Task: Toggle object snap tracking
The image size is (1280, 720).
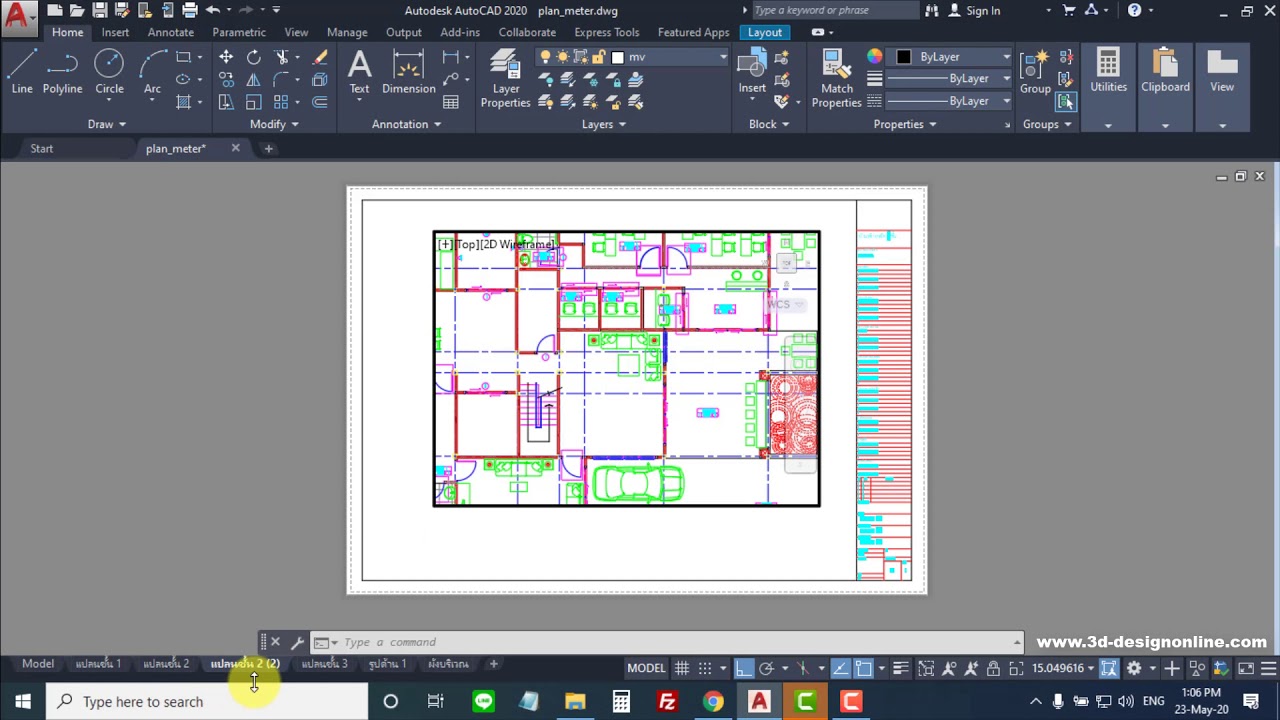Action: 840,668
